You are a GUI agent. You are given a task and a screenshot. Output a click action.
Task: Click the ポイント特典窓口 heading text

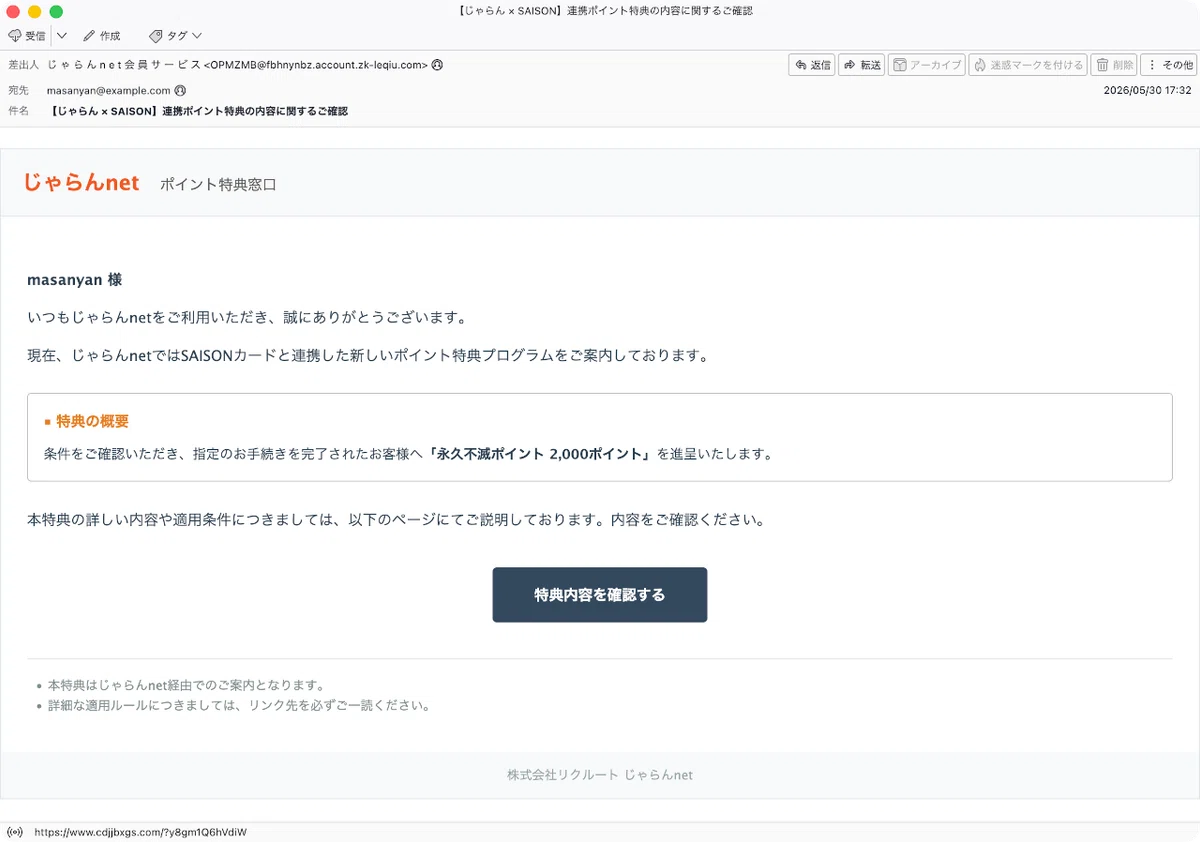pos(218,185)
